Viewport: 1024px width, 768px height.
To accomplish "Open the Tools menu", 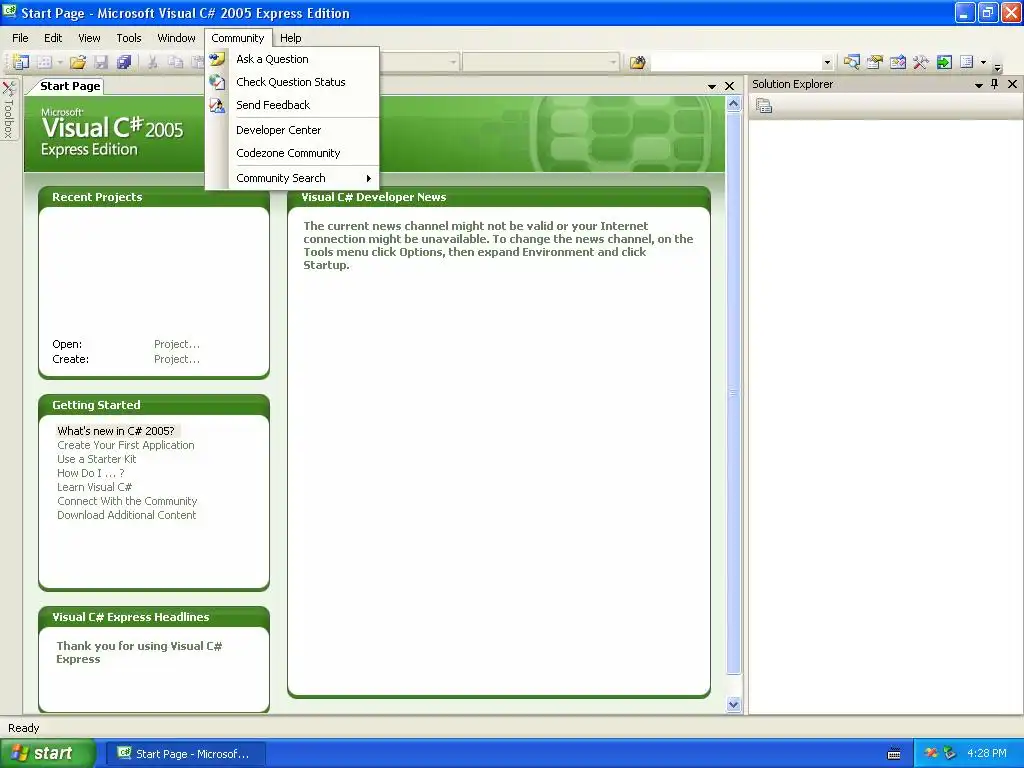I will point(129,38).
